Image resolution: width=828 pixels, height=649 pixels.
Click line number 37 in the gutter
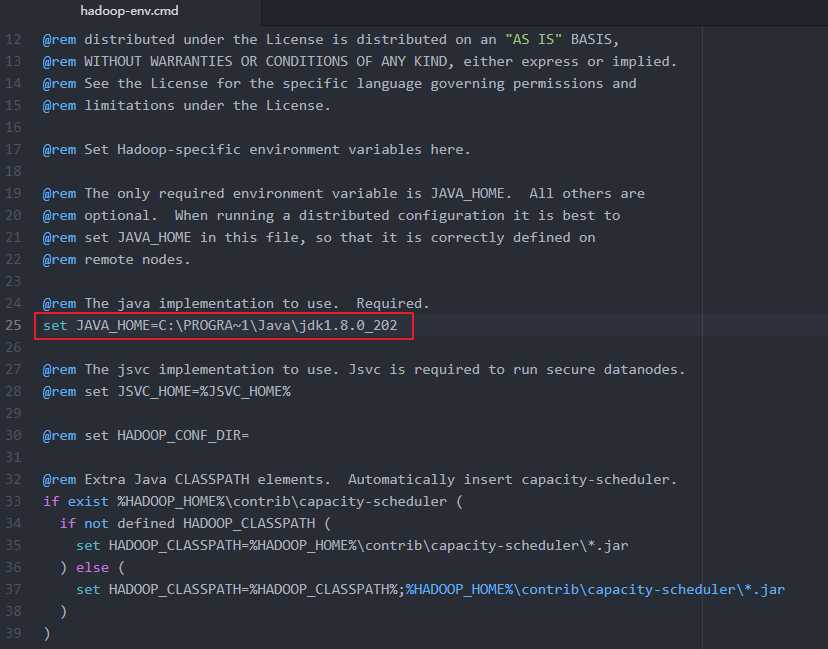pos(13,589)
